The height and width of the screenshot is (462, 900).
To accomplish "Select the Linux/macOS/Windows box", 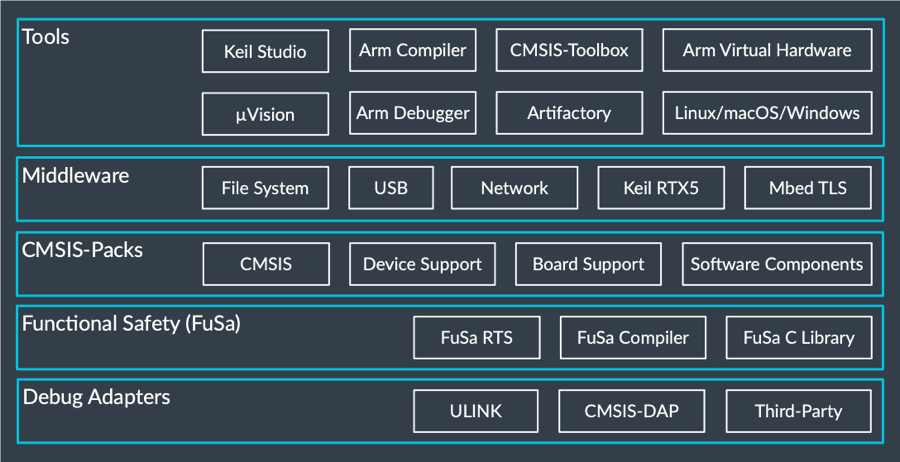I will [767, 113].
